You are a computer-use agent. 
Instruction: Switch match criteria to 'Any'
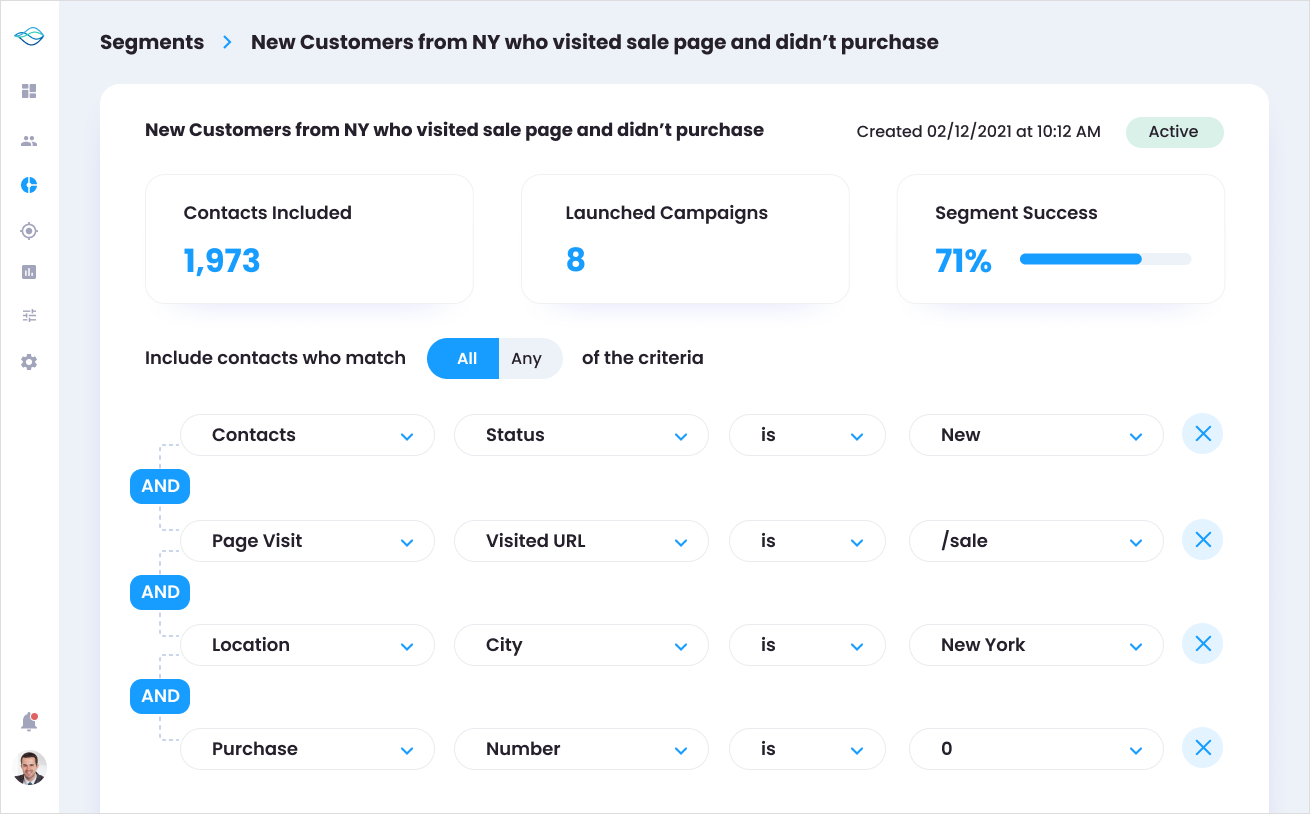(x=526, y=359)
